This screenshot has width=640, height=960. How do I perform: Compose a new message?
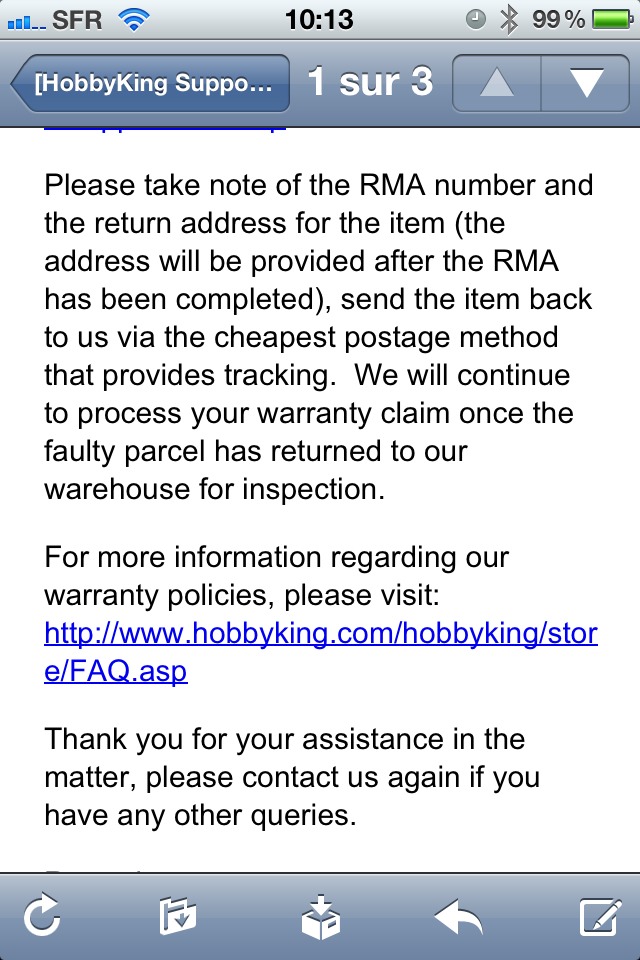(600, 916)
